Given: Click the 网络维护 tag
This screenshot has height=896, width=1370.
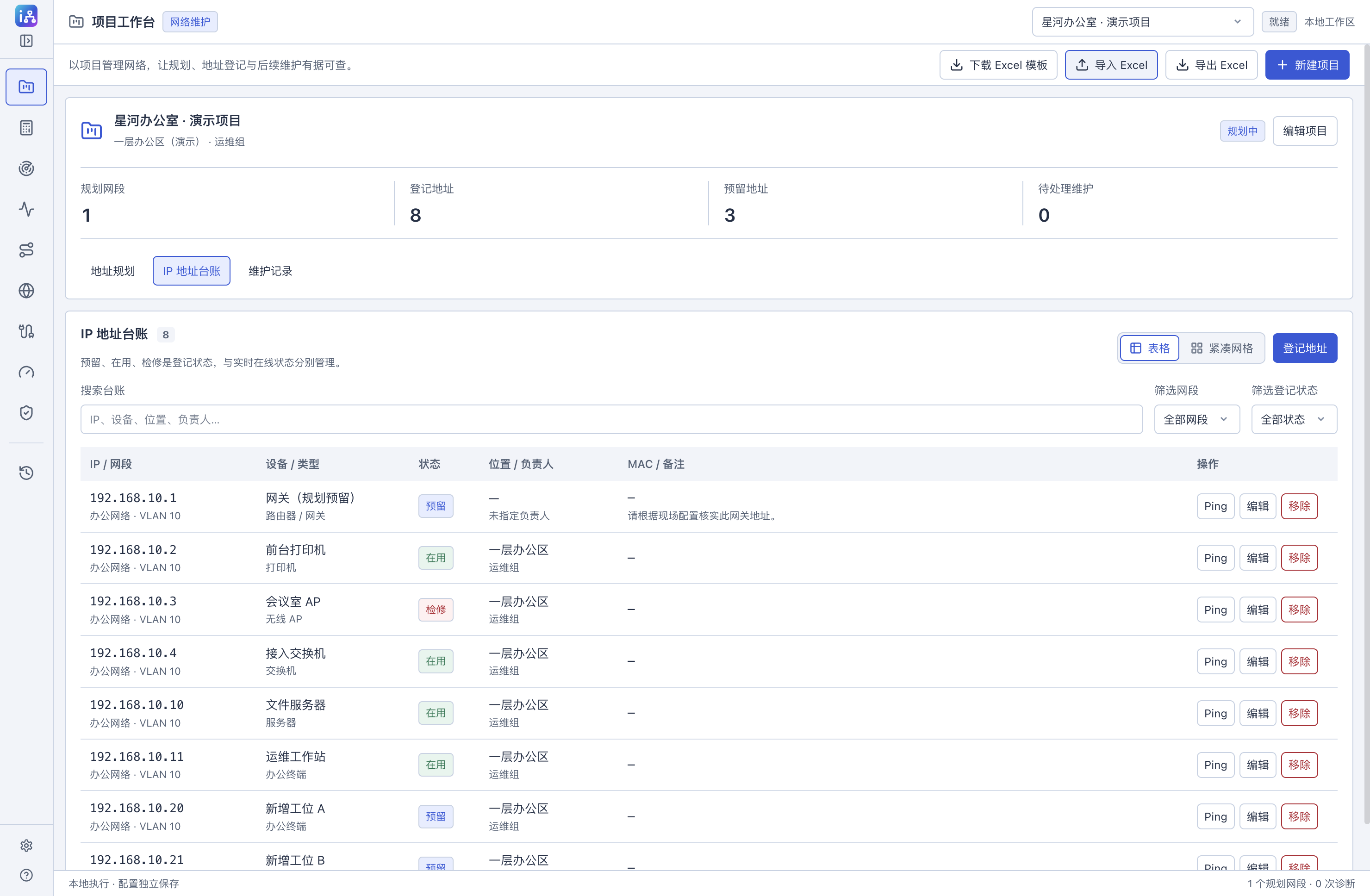Looking at the screenshot, I should coord(190,22).
